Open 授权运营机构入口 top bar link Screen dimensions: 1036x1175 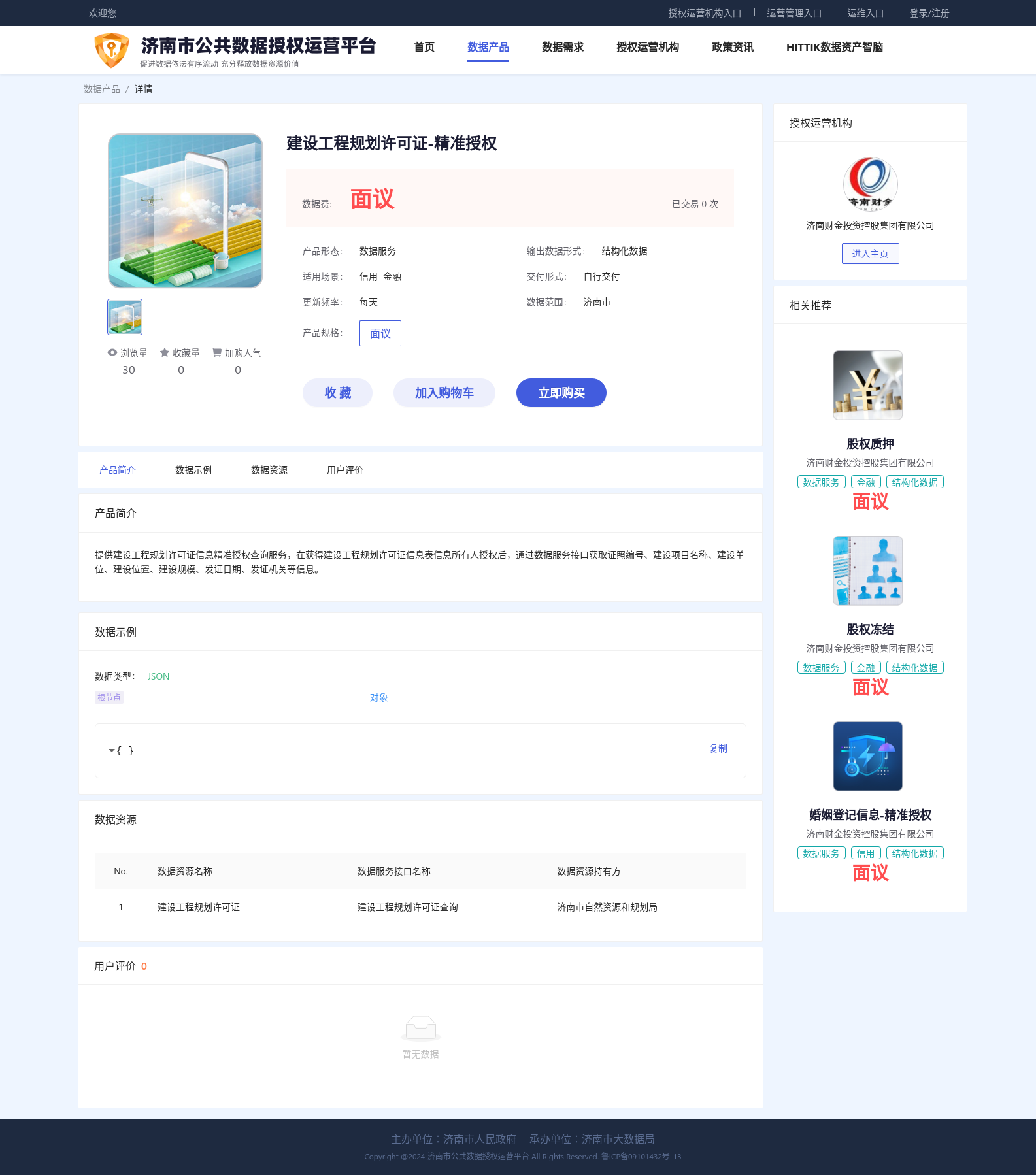coord(705,13)
